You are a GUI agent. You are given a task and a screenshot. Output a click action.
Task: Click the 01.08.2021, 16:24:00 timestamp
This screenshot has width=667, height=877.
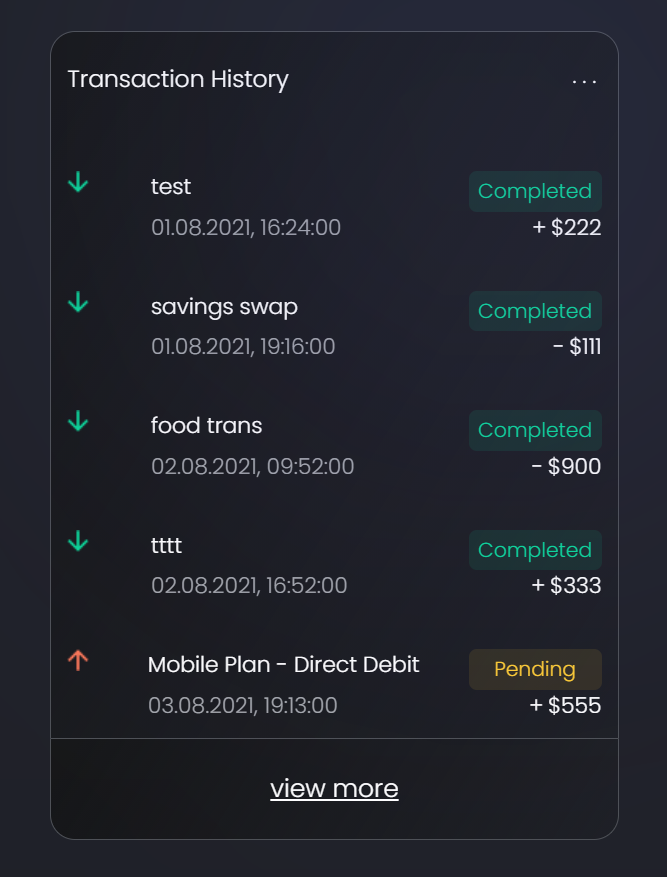click(x=246, y=228)
